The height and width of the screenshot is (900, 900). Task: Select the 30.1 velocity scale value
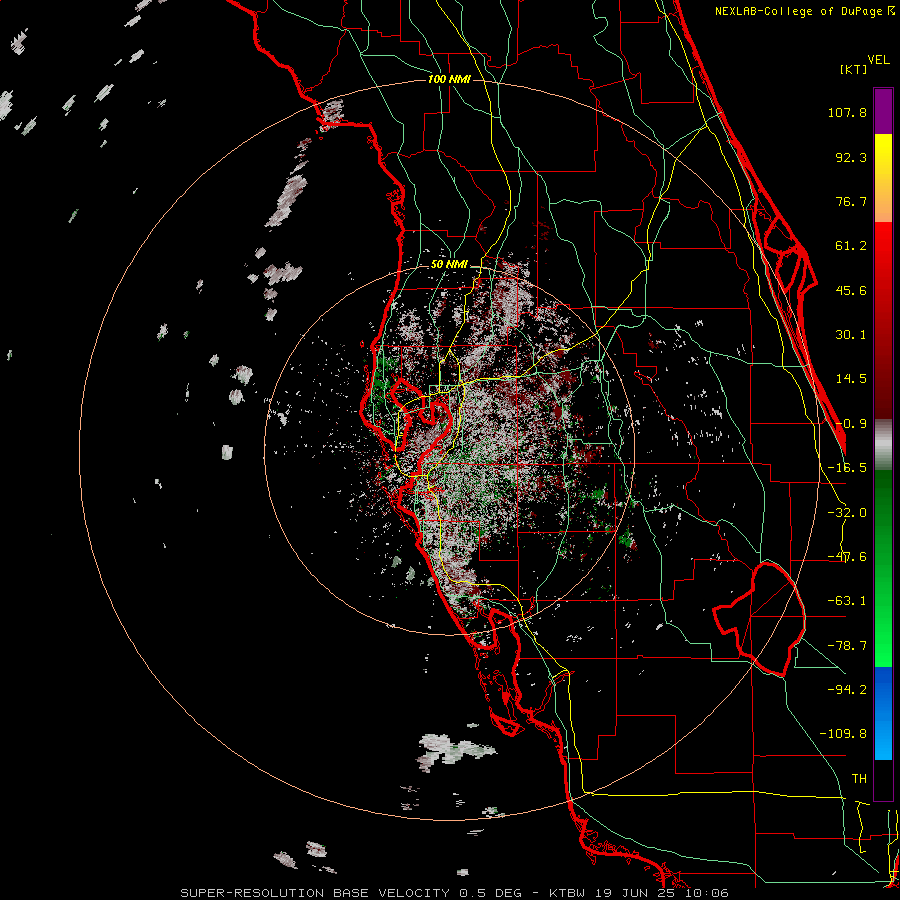pyautogui.click(x=851, y=335)
